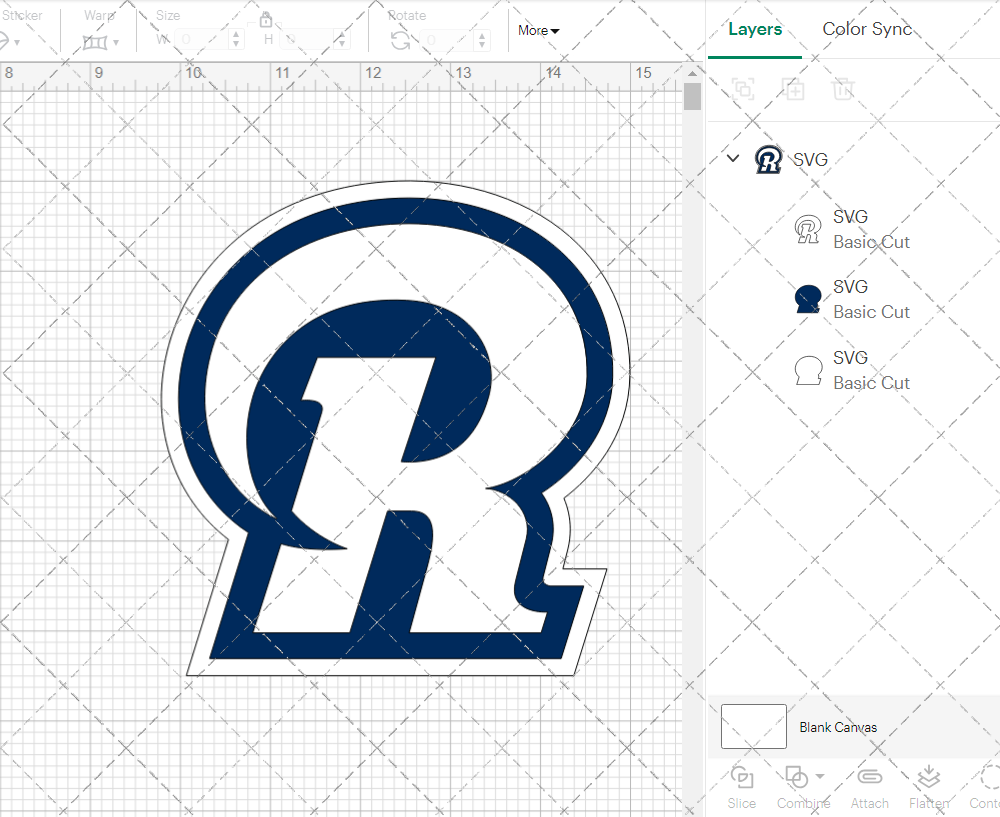Click the Rotate value field

click(446, 41)
